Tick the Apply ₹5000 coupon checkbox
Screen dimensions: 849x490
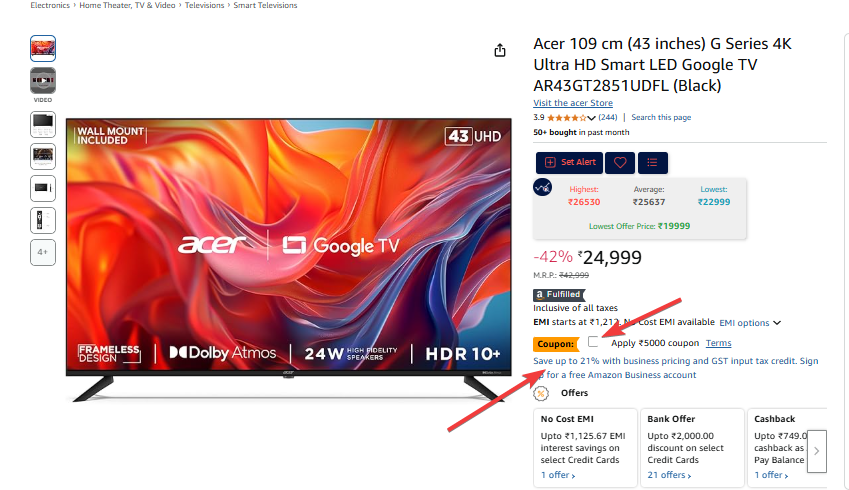(x=593, y=342)
